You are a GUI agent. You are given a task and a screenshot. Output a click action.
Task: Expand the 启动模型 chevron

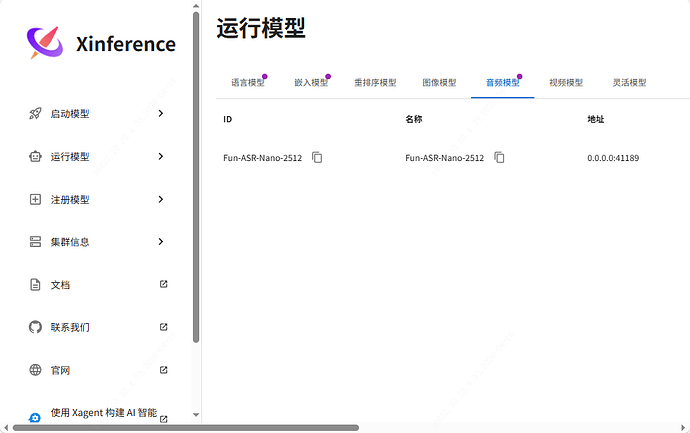161,114
